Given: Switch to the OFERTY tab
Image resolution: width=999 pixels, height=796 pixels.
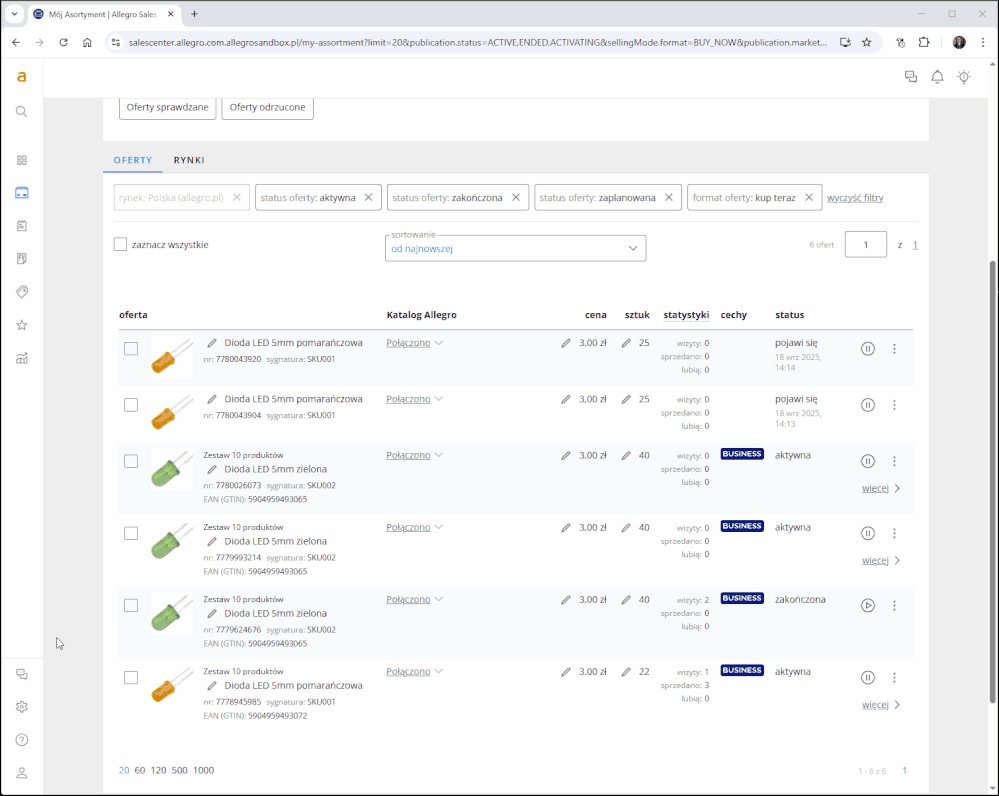Looking at the screenshot, I should [133, 160].
